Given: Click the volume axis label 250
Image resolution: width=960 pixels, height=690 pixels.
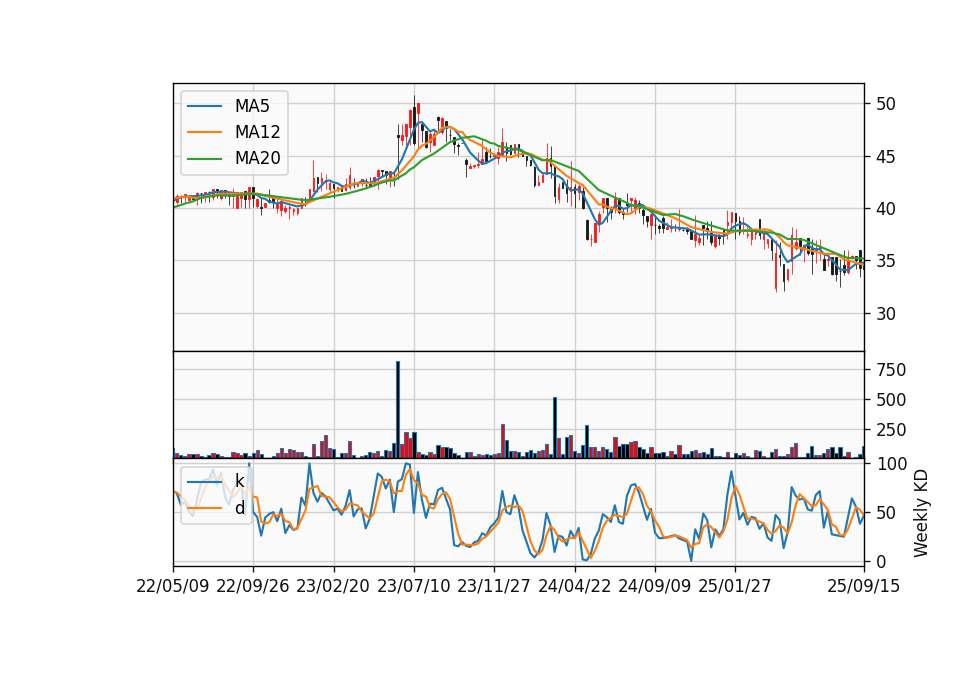Looking at the screenshot, I should click(x=891, y=430).
